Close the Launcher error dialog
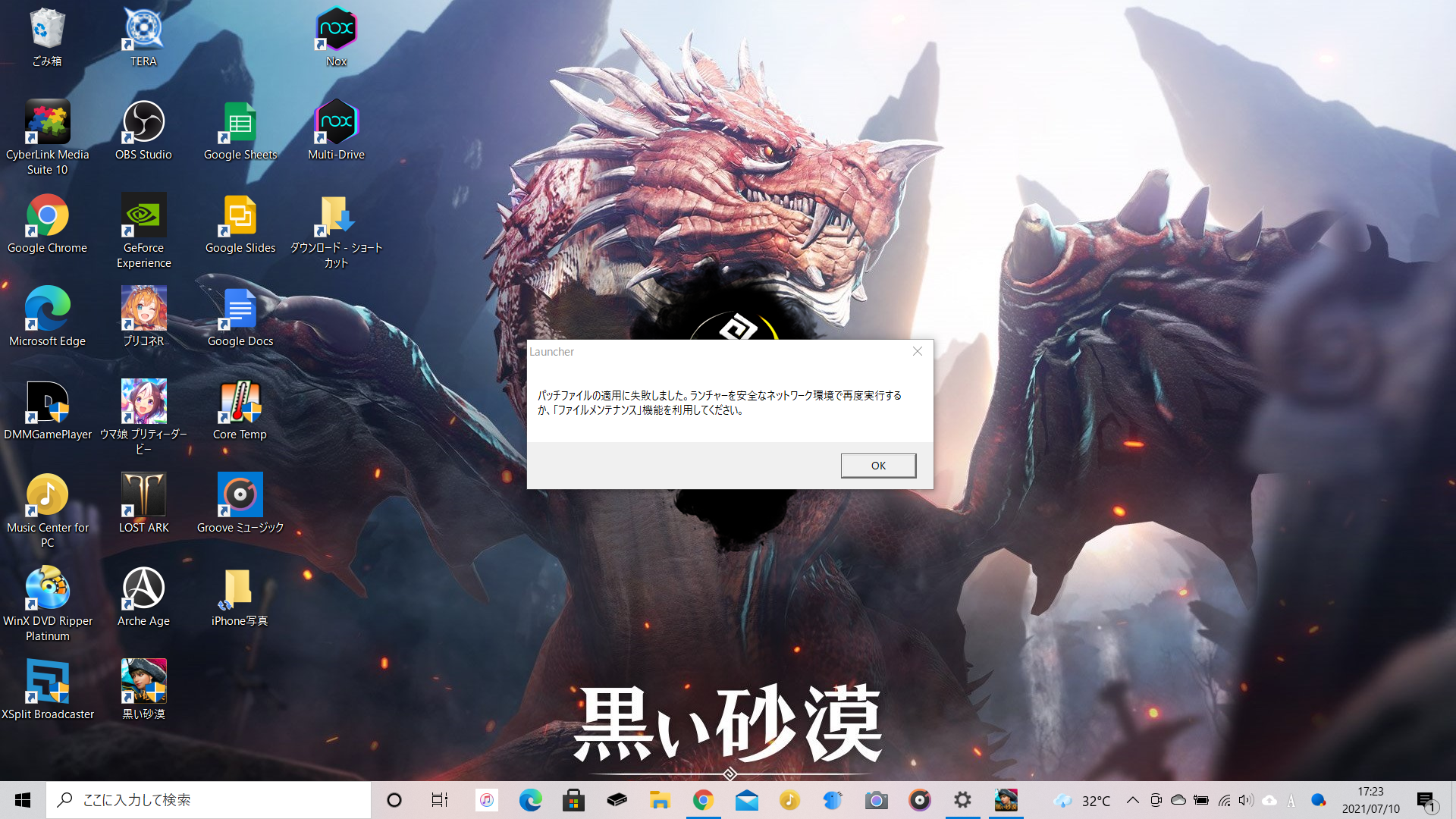 coord(918,351)
